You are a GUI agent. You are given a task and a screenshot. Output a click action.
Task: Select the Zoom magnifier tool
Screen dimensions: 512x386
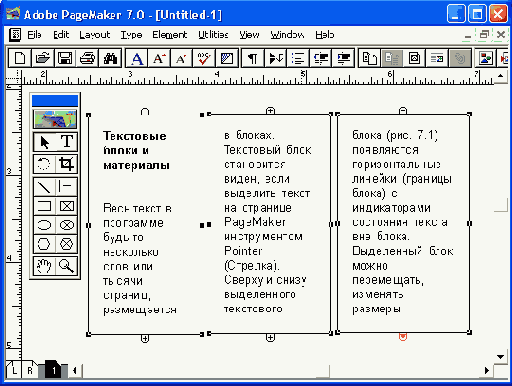(66, 266)
